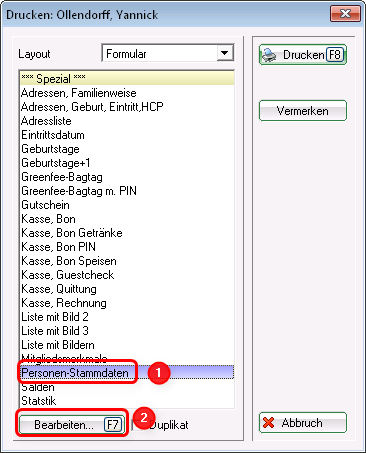Click the red X icon on Abbruch
The width and height of the screenshot is (366, 453).
[x=268, y=423]
